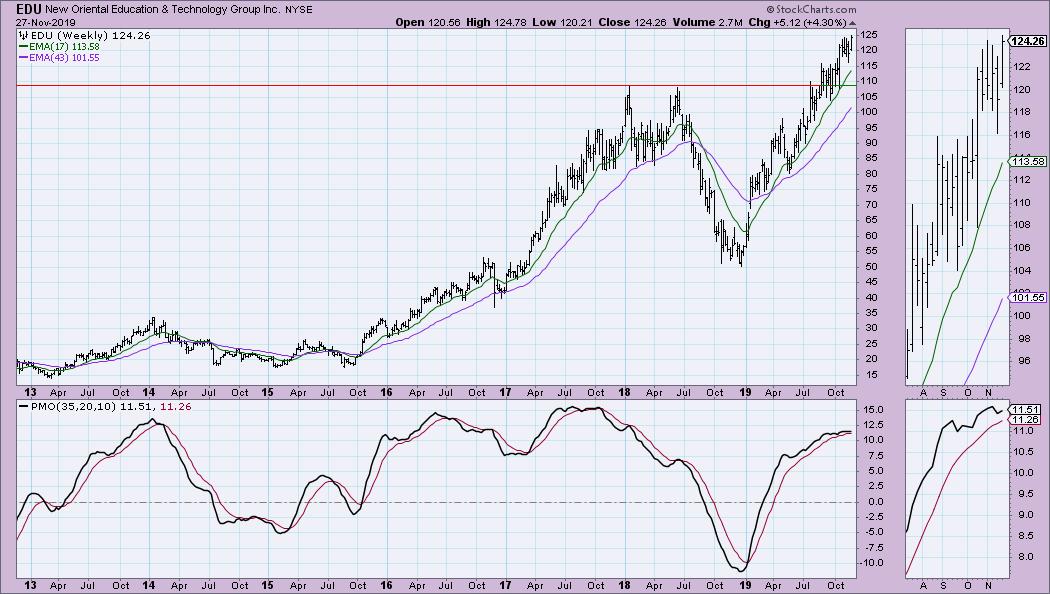Select the New Oriental Education company name

point(162,10)
